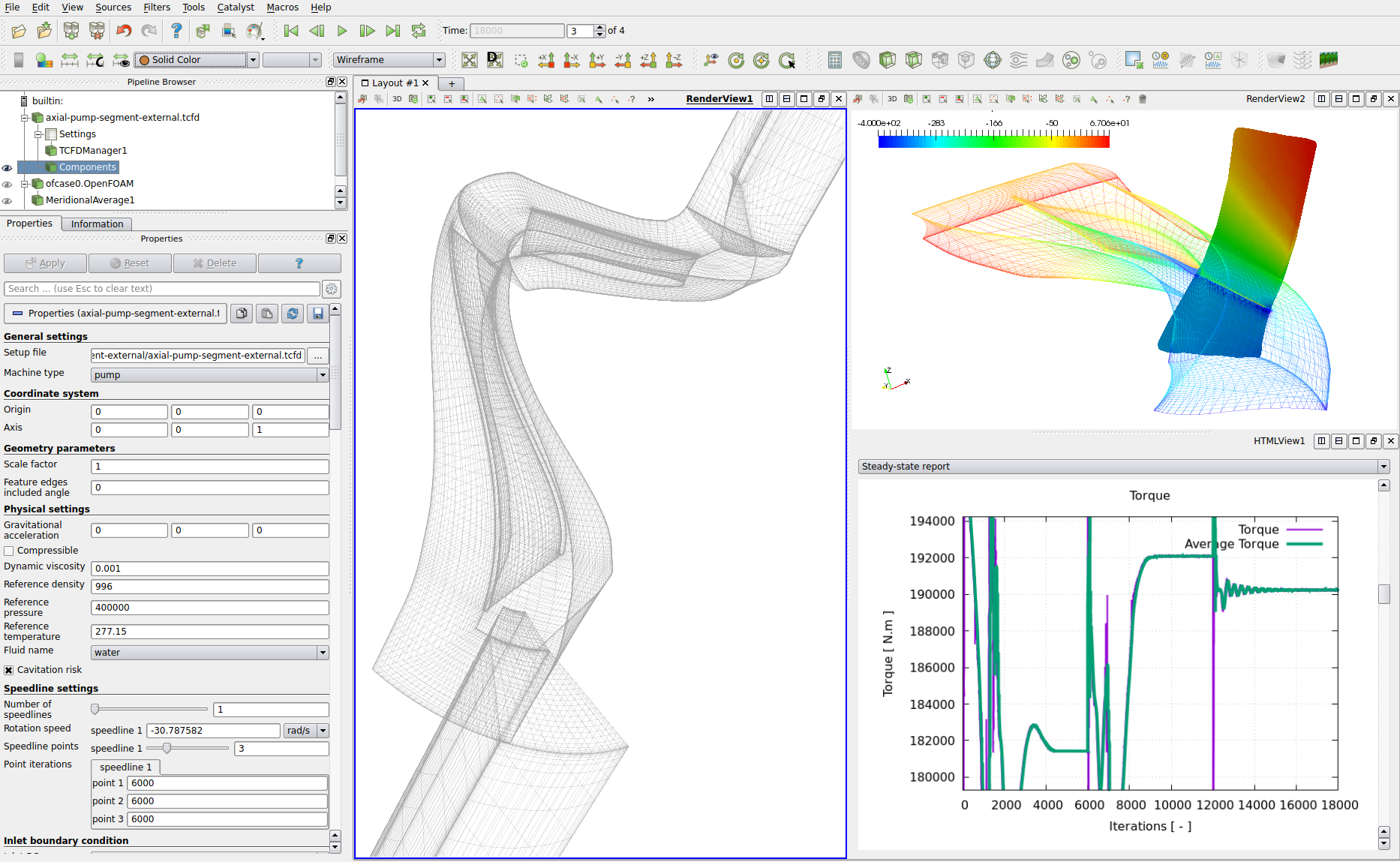Open the Filters menu
The height and width of the screenshot is (862, 1400).
click(157, 8)
